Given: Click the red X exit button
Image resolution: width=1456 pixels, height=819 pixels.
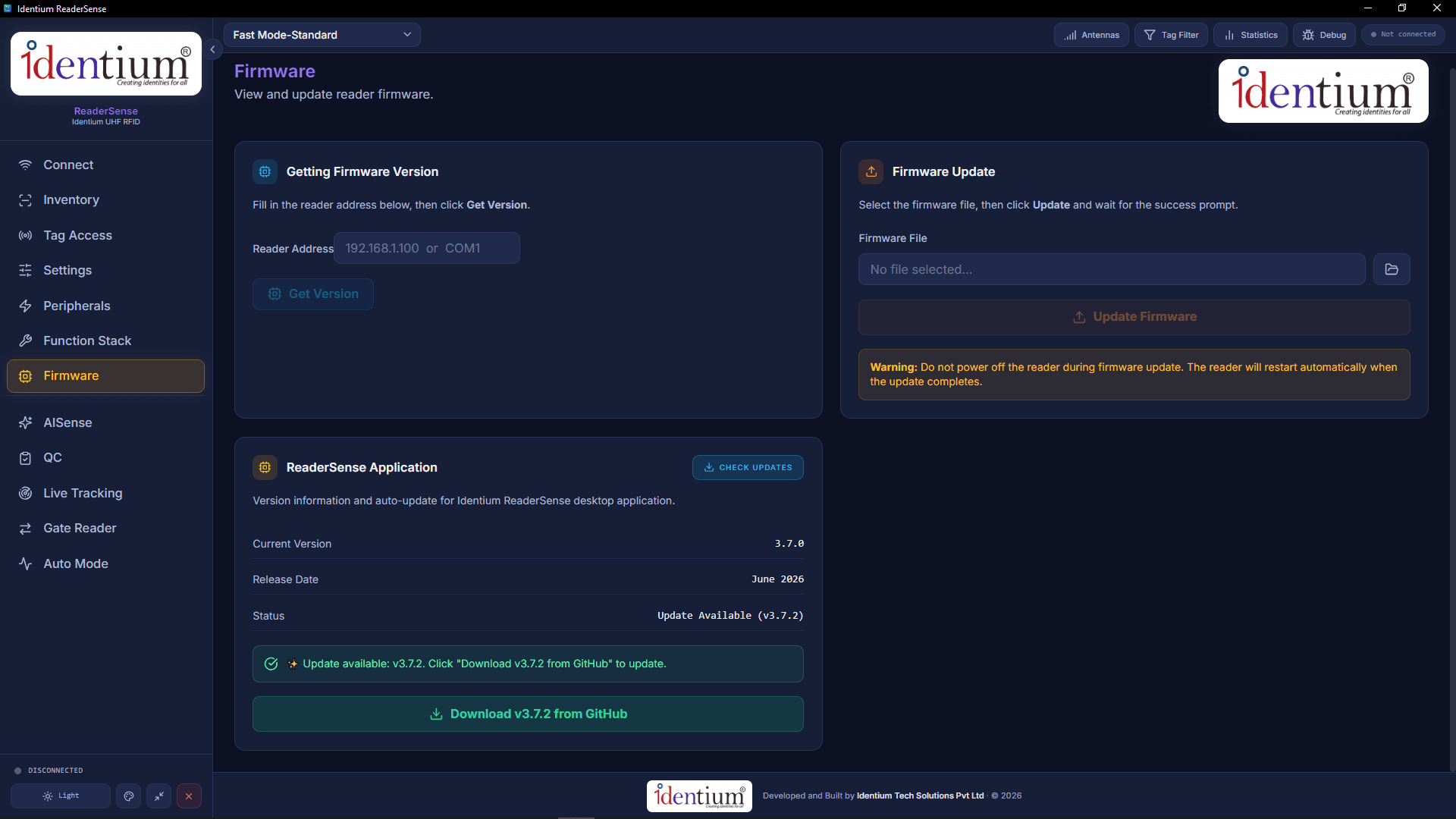Looking at the screenshot, I should (189, 796).
